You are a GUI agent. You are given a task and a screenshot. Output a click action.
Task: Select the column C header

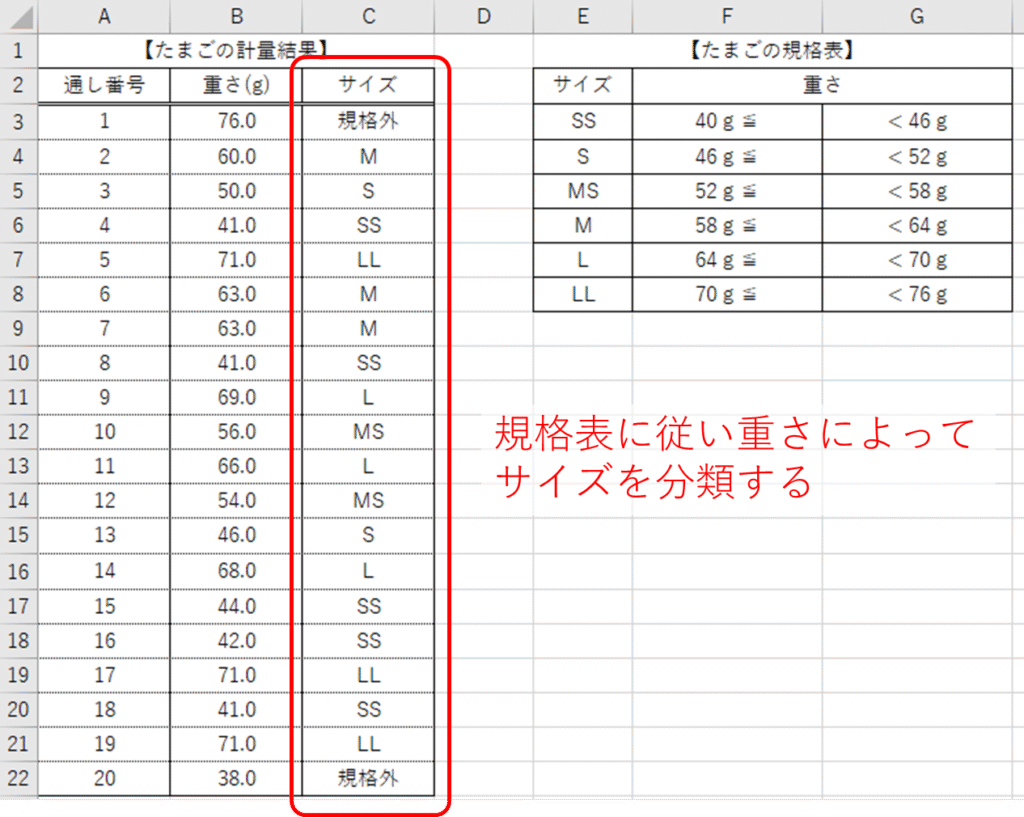click(368, 15)
